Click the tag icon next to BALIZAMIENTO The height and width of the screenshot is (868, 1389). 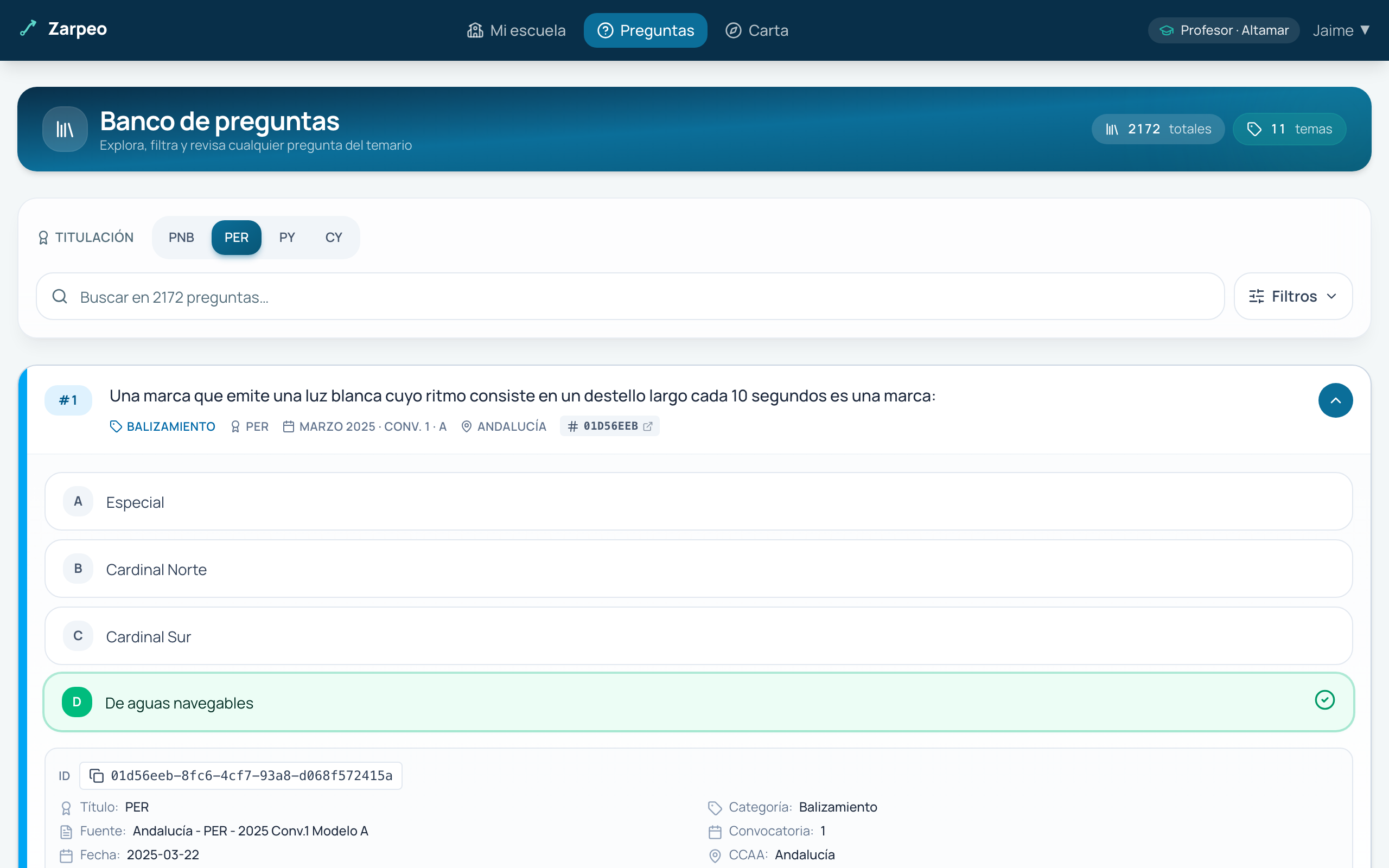tap(116, 426)
